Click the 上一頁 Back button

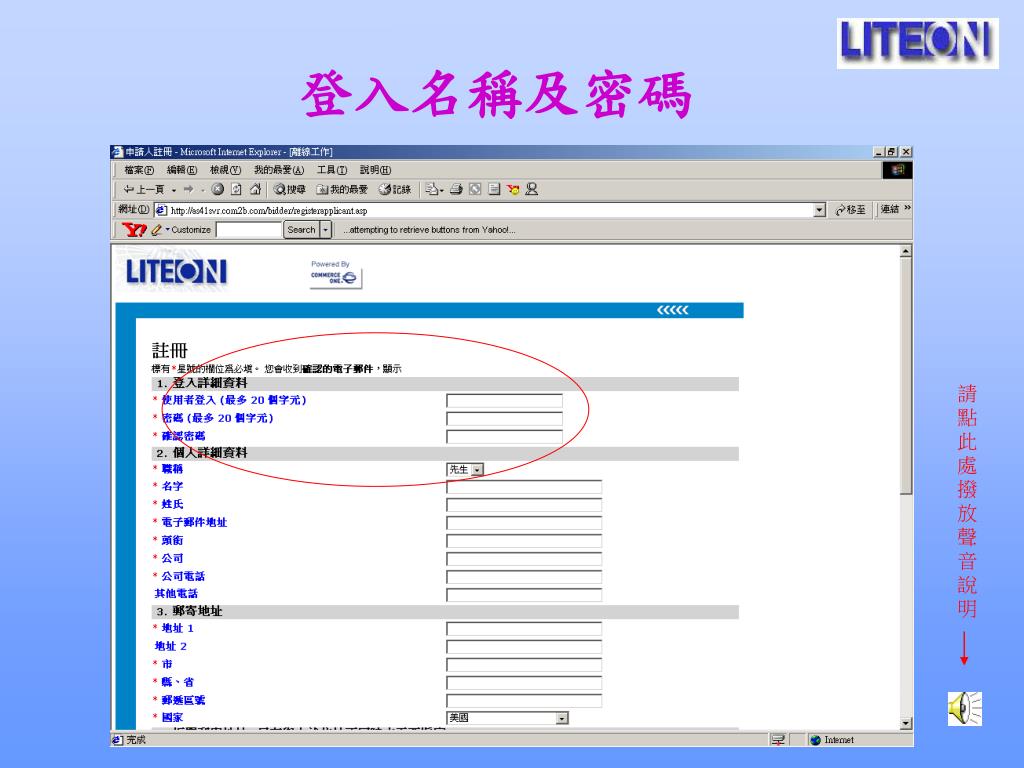click(144, 189)
